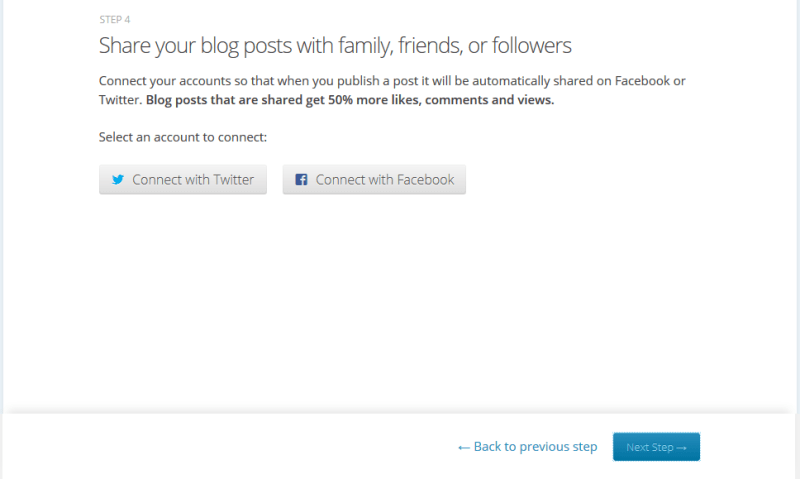Click the STEP 4 label

(x=114, y=20)
